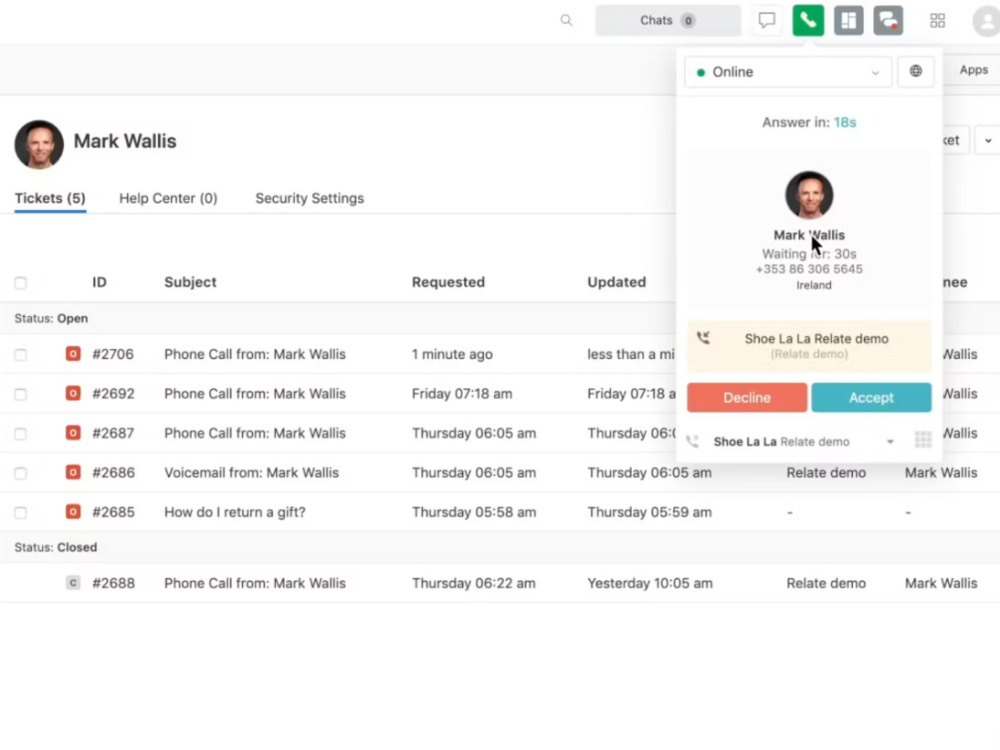Image resolution: width=1000 pixels, height=750 pixels.
Task: Switch to the Help Center tab
Action: tap(167, 198)
